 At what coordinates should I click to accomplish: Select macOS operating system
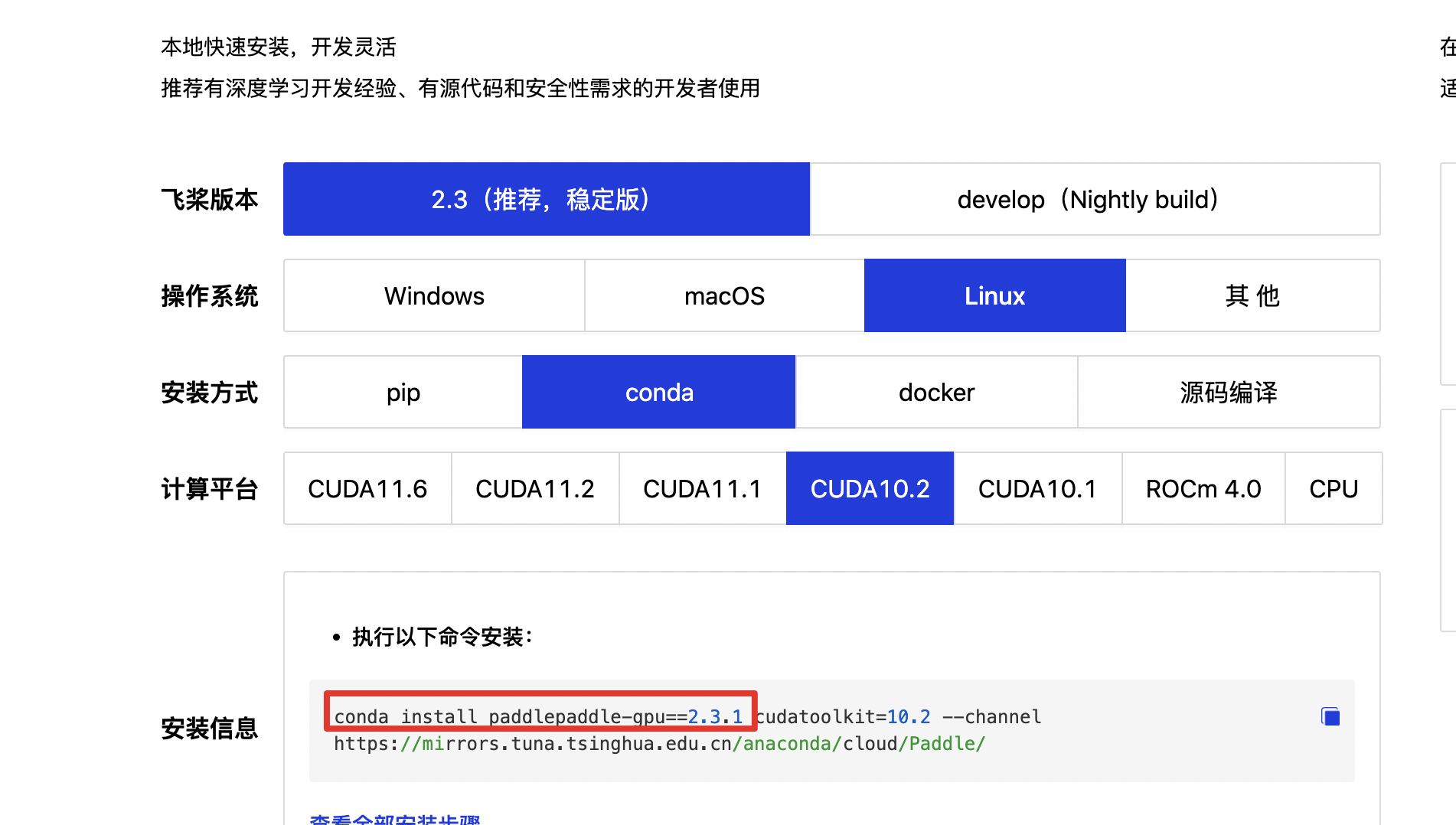pyautogui.click(x=724, y=295)
